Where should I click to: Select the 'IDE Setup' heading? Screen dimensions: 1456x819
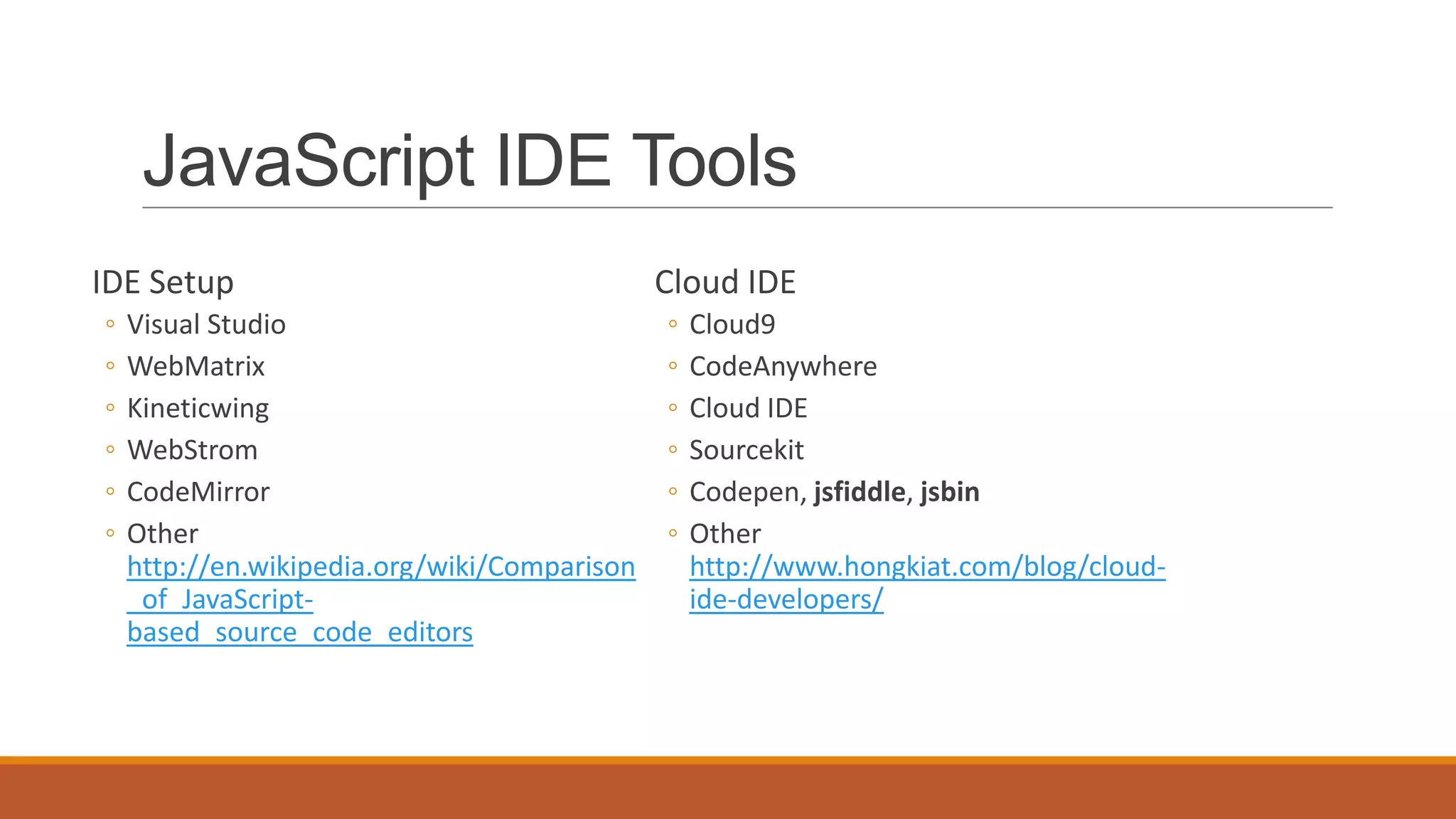click(x=163, y=282)
